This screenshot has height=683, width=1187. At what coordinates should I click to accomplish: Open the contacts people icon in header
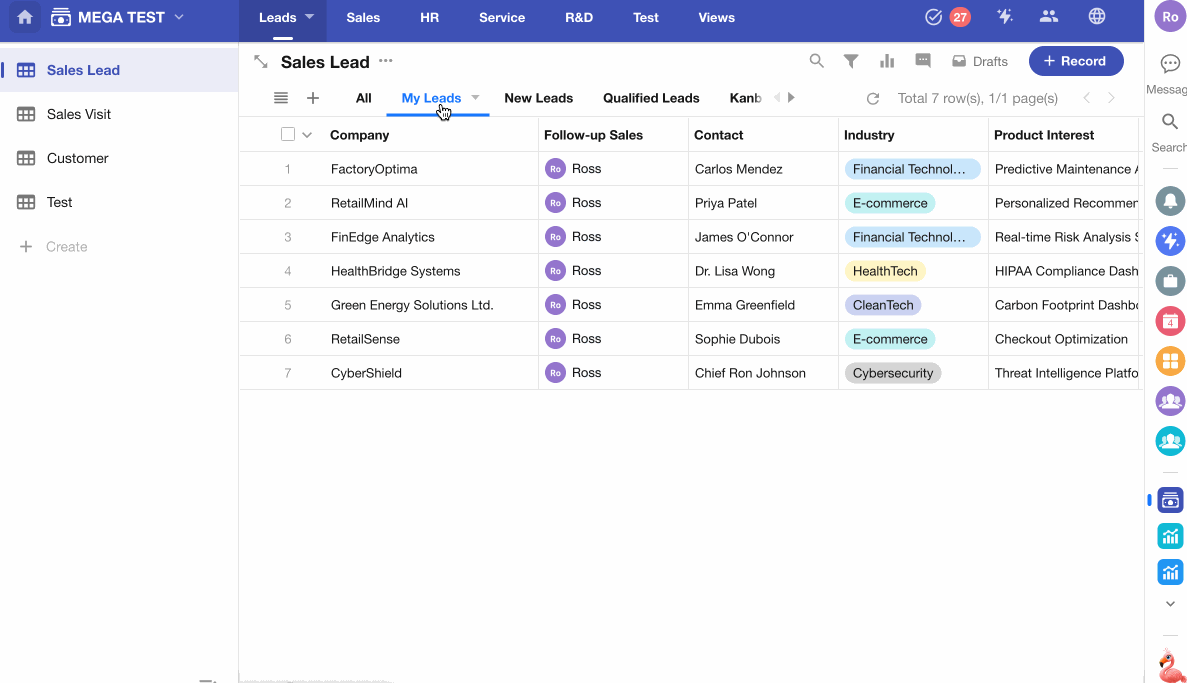[x=1049, y=17]
